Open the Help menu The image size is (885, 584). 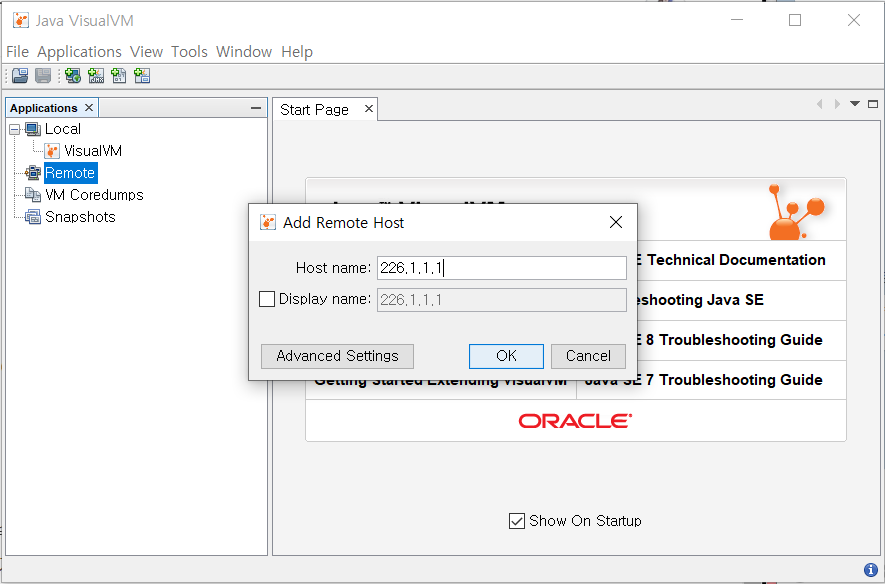[297, 52]
